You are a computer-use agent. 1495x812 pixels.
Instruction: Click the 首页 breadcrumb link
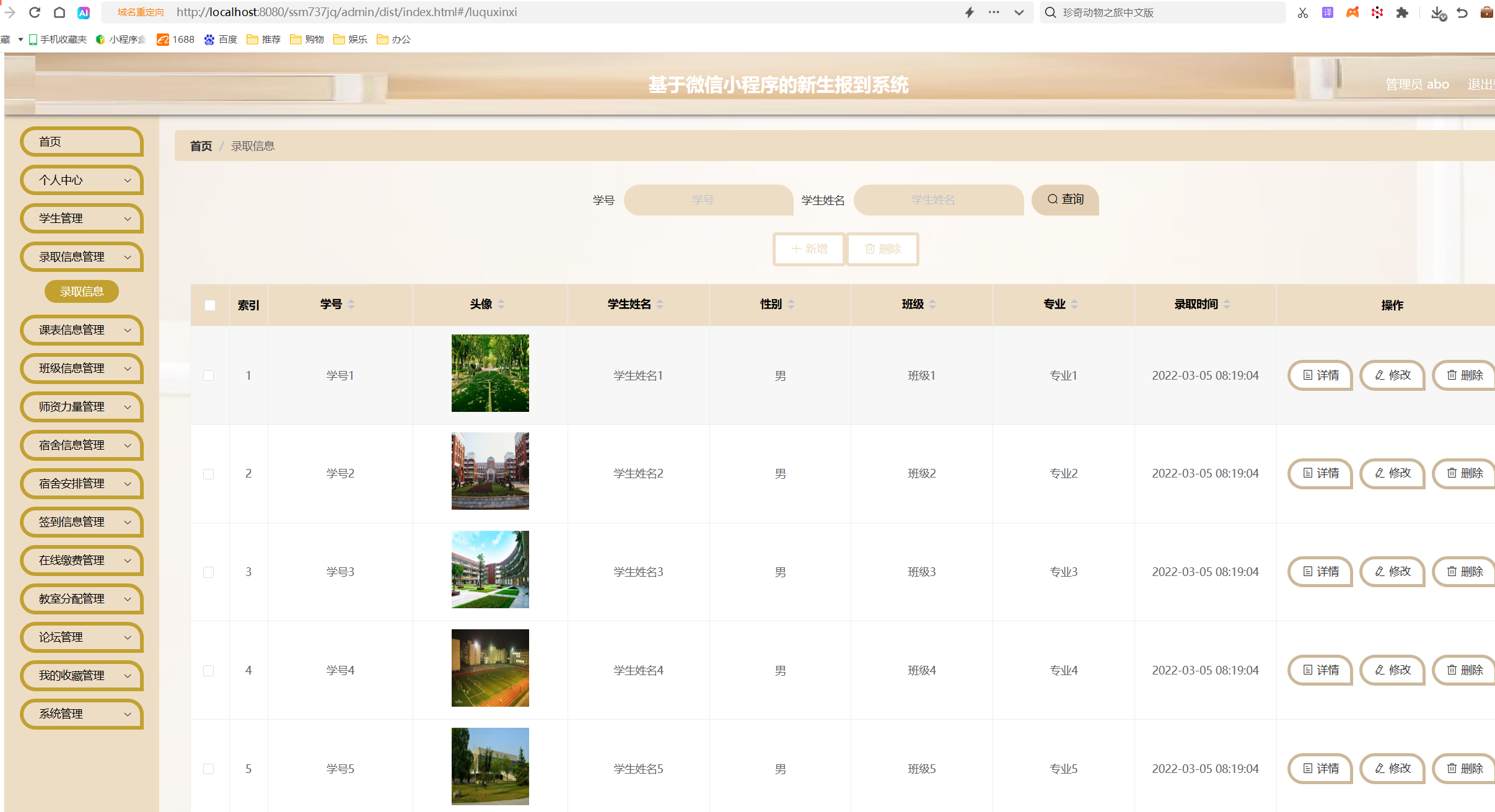201,146
